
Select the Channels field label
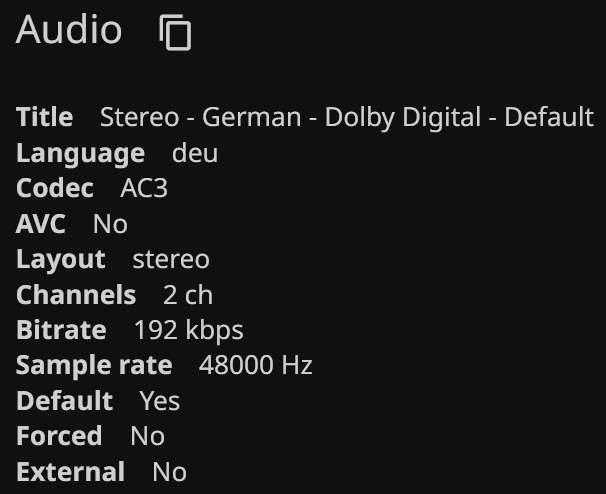[x=76, y=295]
